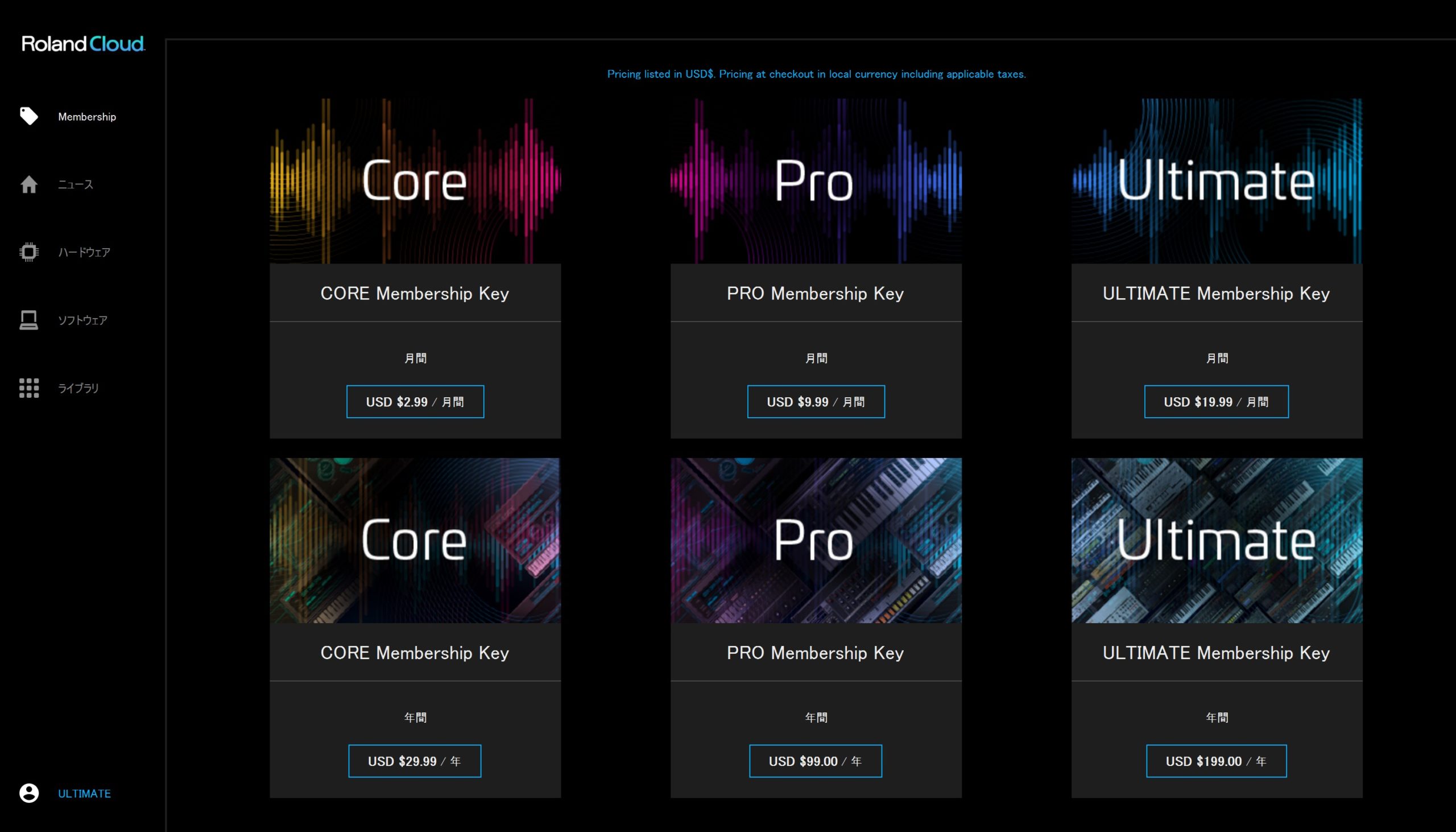Viewport: 1456px width, 832px height.
Task: Click the pricing listed in USD notice
Action: pyautogui.click(x=817, y=74)
